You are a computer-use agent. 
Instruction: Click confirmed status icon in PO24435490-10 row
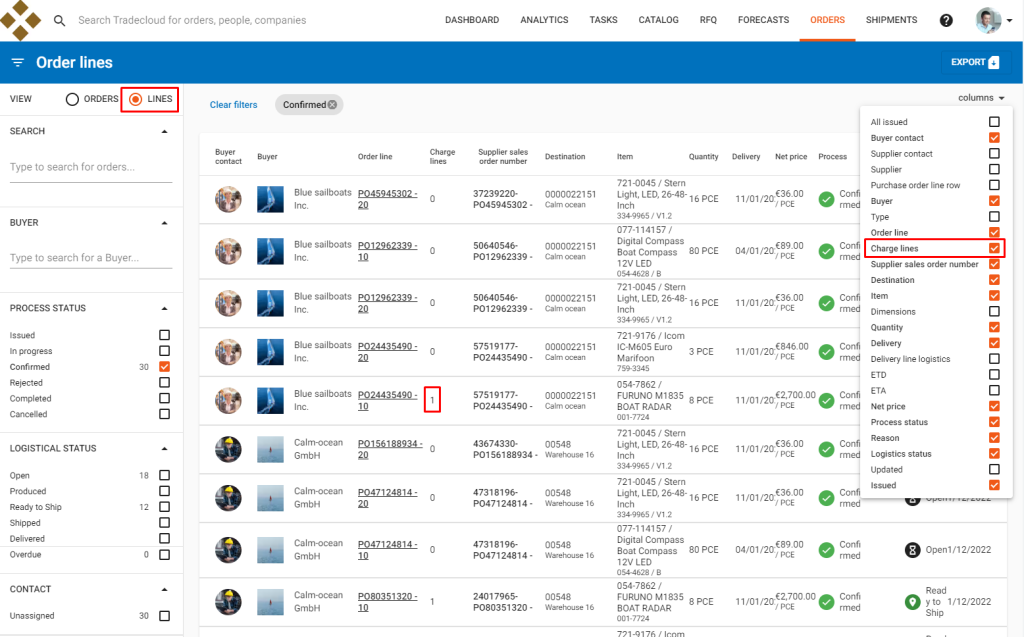tap(826, 400)
